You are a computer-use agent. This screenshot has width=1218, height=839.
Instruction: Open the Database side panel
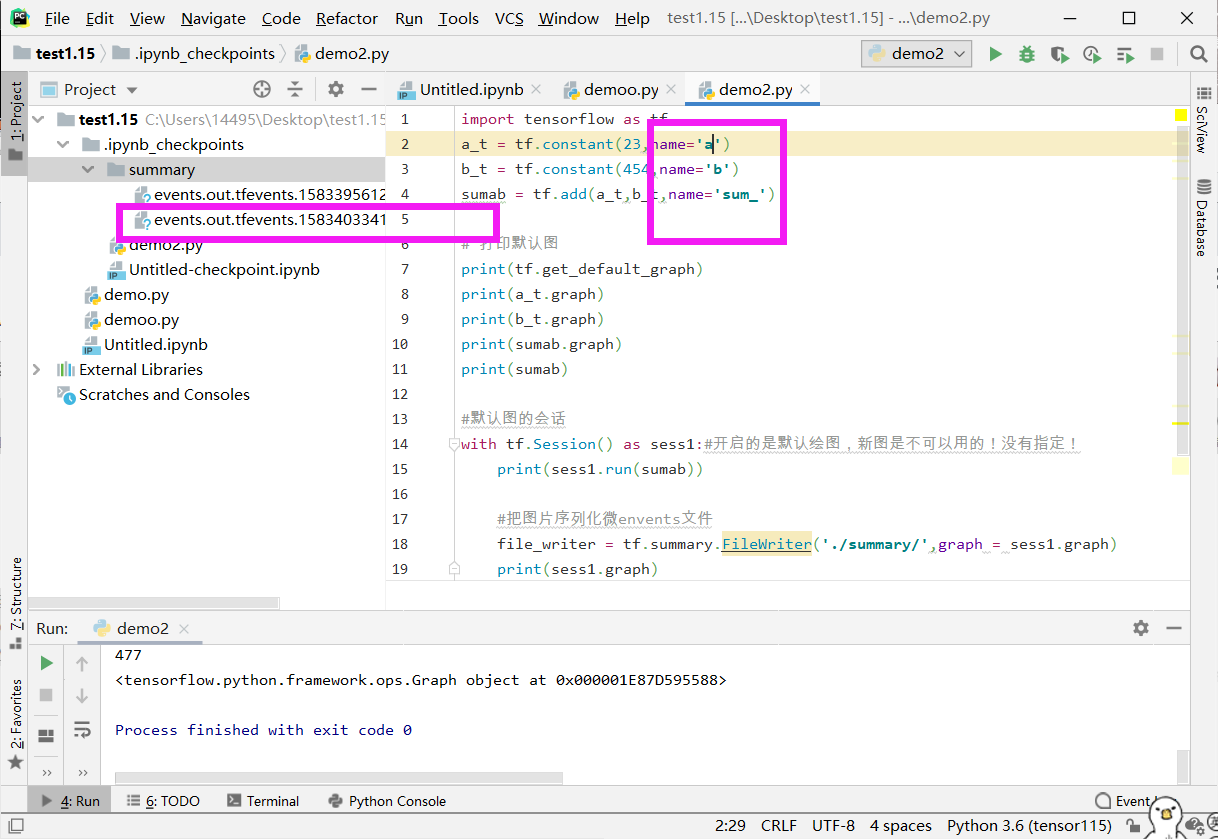tap(1203, 217)
